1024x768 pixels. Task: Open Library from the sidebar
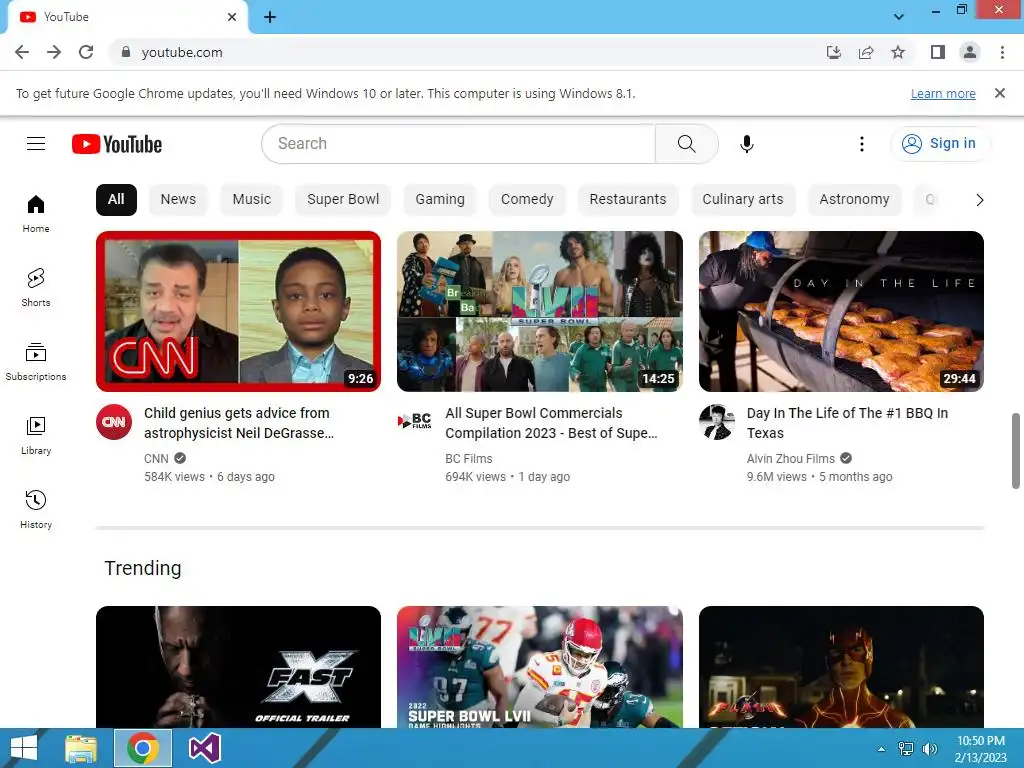[x=36, y=436]
